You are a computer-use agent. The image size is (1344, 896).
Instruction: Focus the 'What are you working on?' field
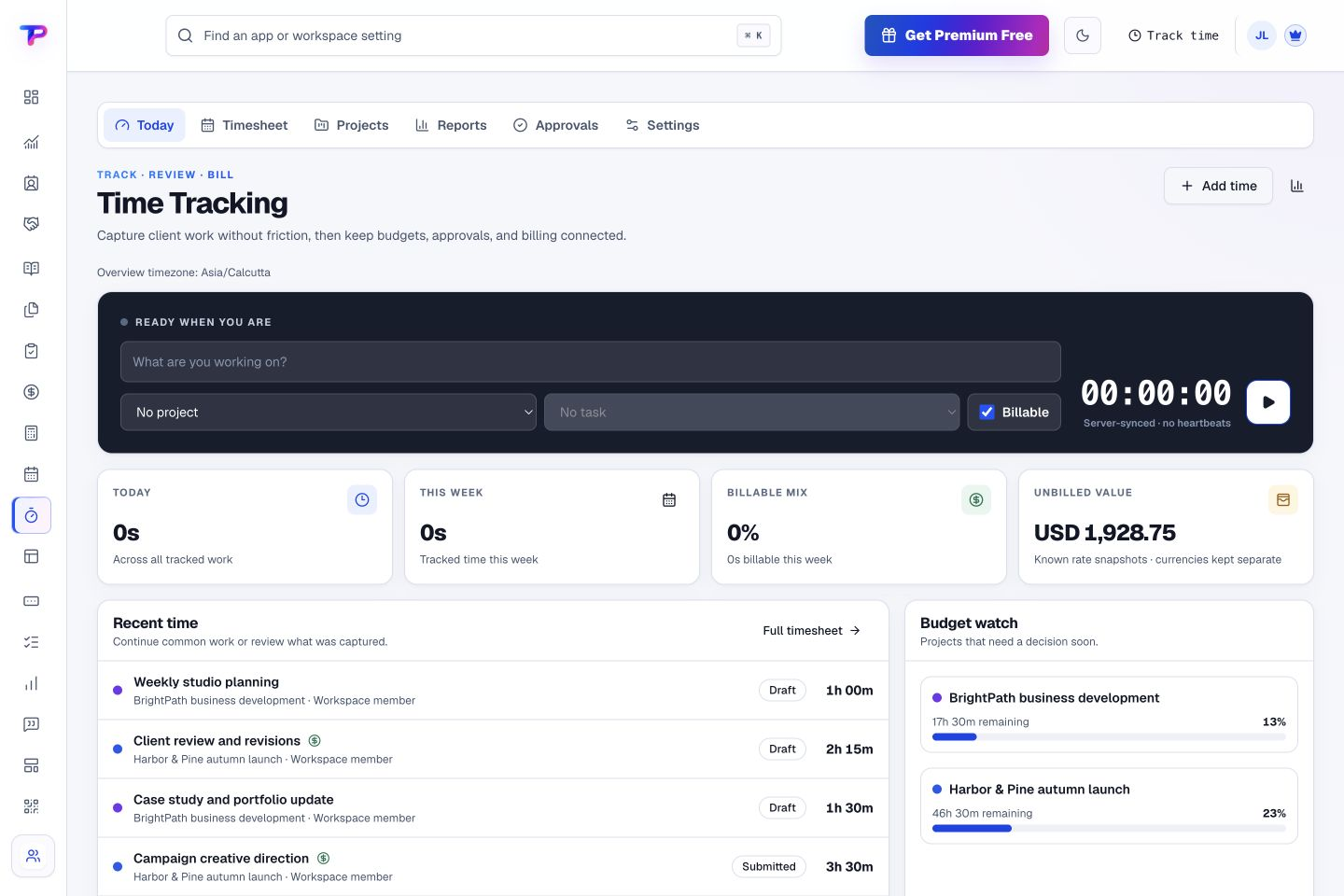pyautogui.click(x=591, y=362)
